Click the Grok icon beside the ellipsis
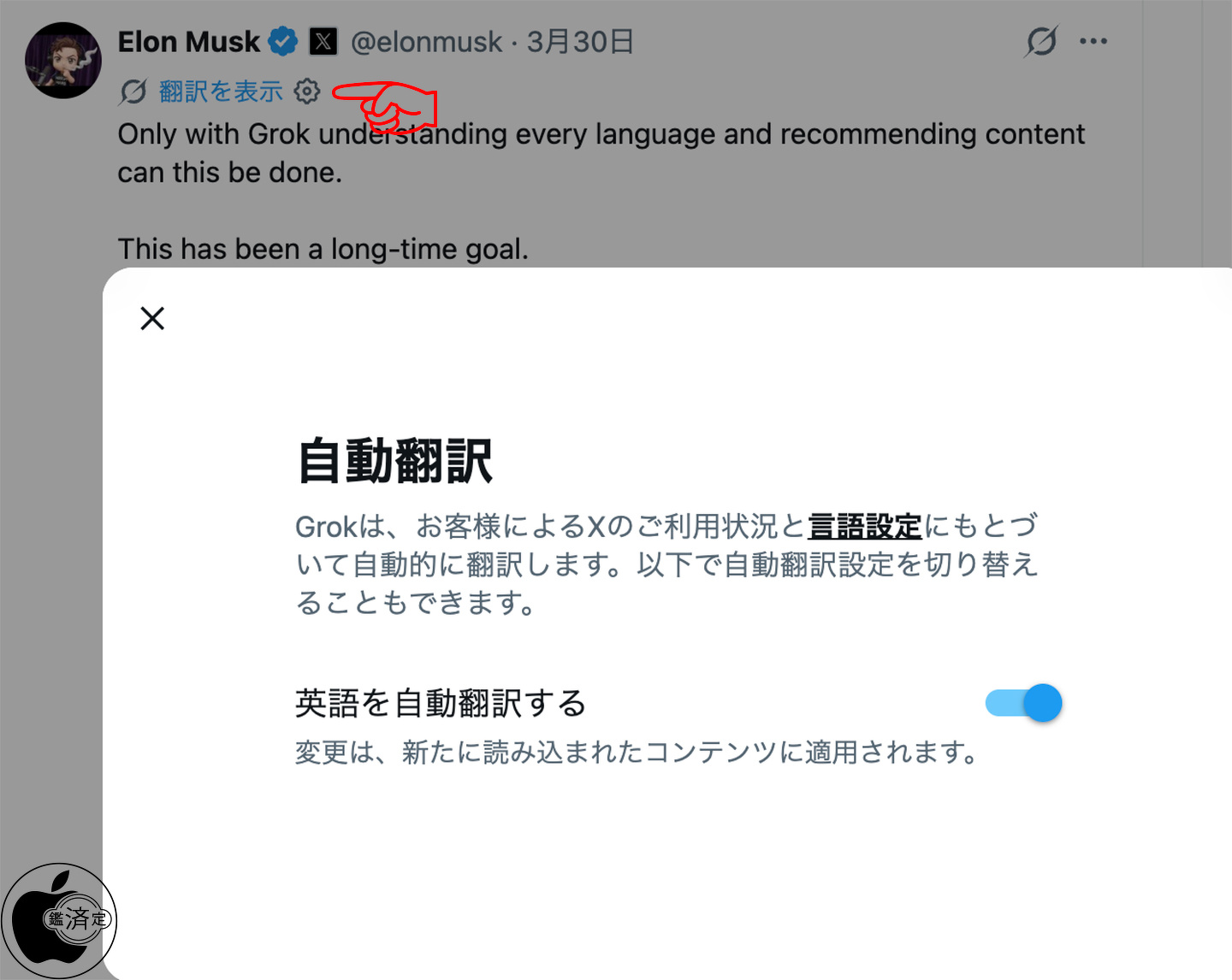This screenshot has width=1232, height=980. pos(1040,41)
